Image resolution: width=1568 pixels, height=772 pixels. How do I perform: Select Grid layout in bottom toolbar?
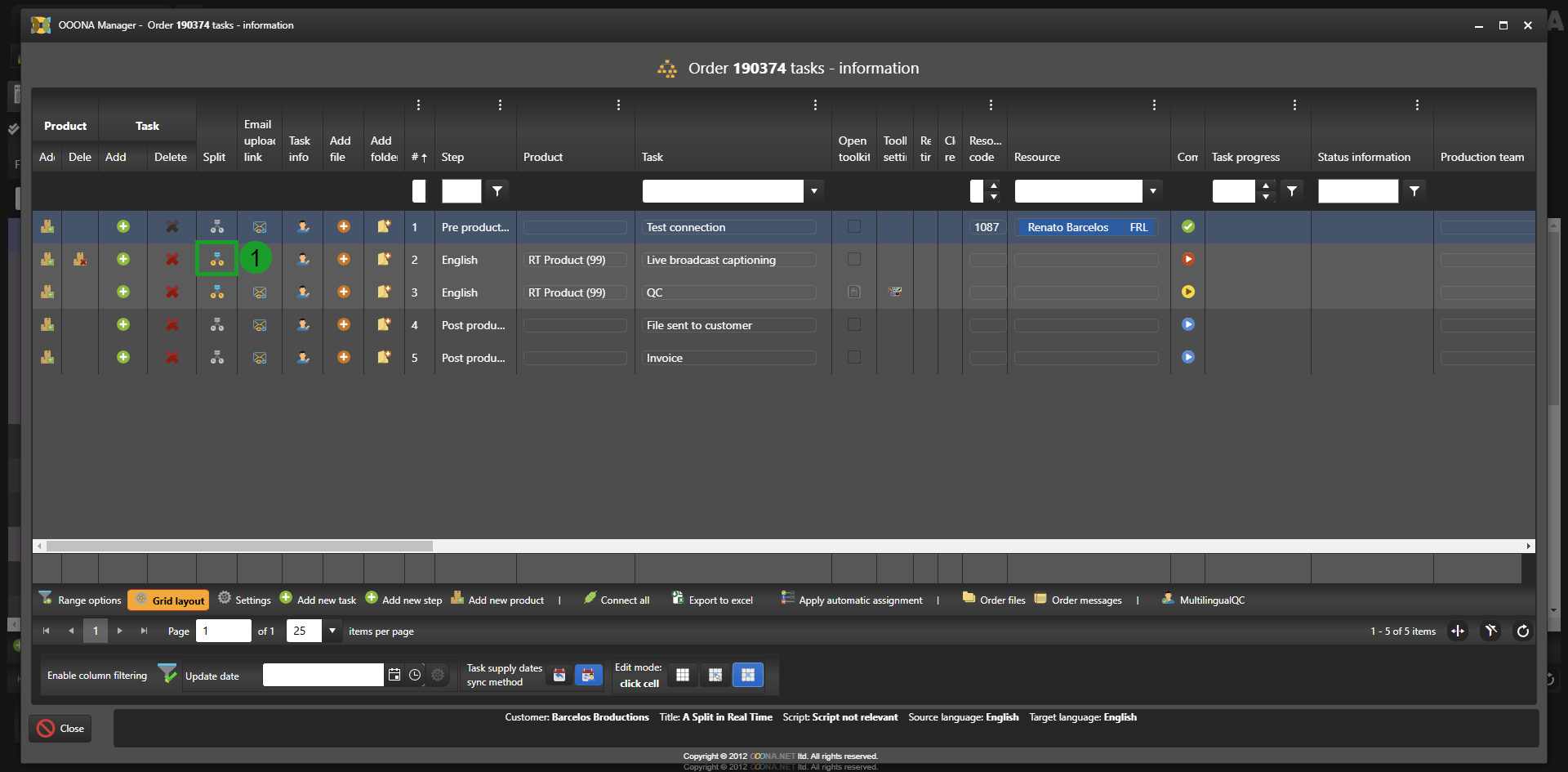tap(169, 600)
